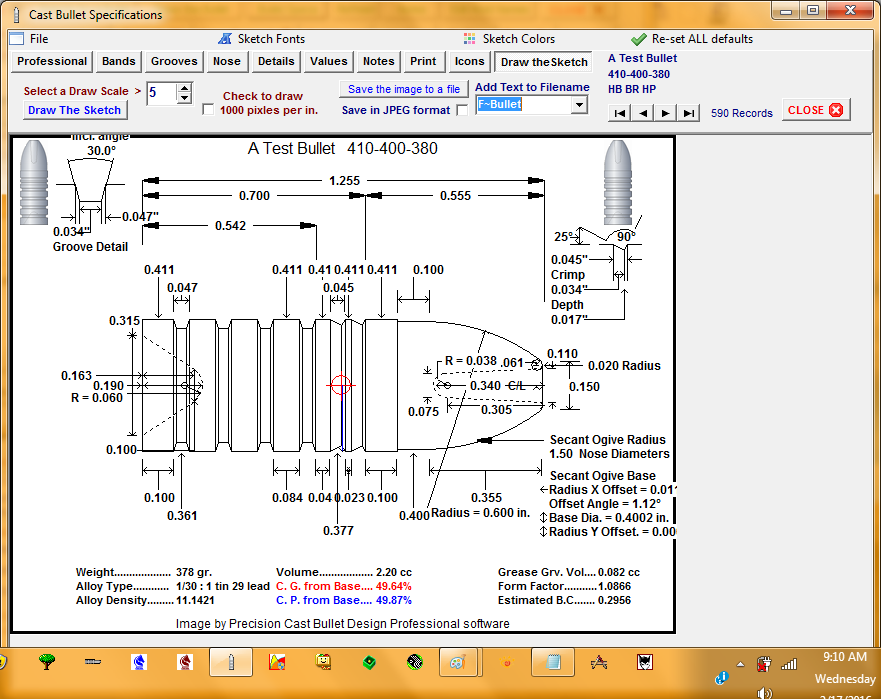Click the 'Volume' 2.20 cc line

[x=344, y=572]
